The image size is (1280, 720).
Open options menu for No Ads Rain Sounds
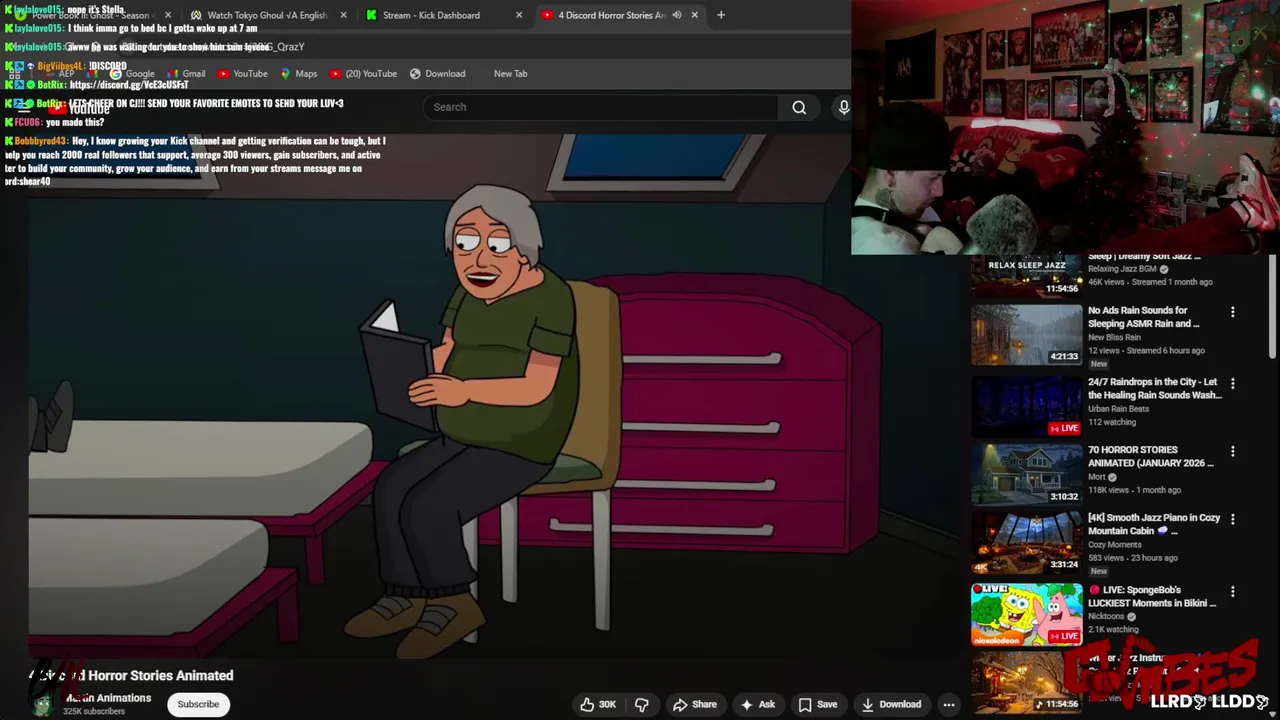[x=1232, y=312]
